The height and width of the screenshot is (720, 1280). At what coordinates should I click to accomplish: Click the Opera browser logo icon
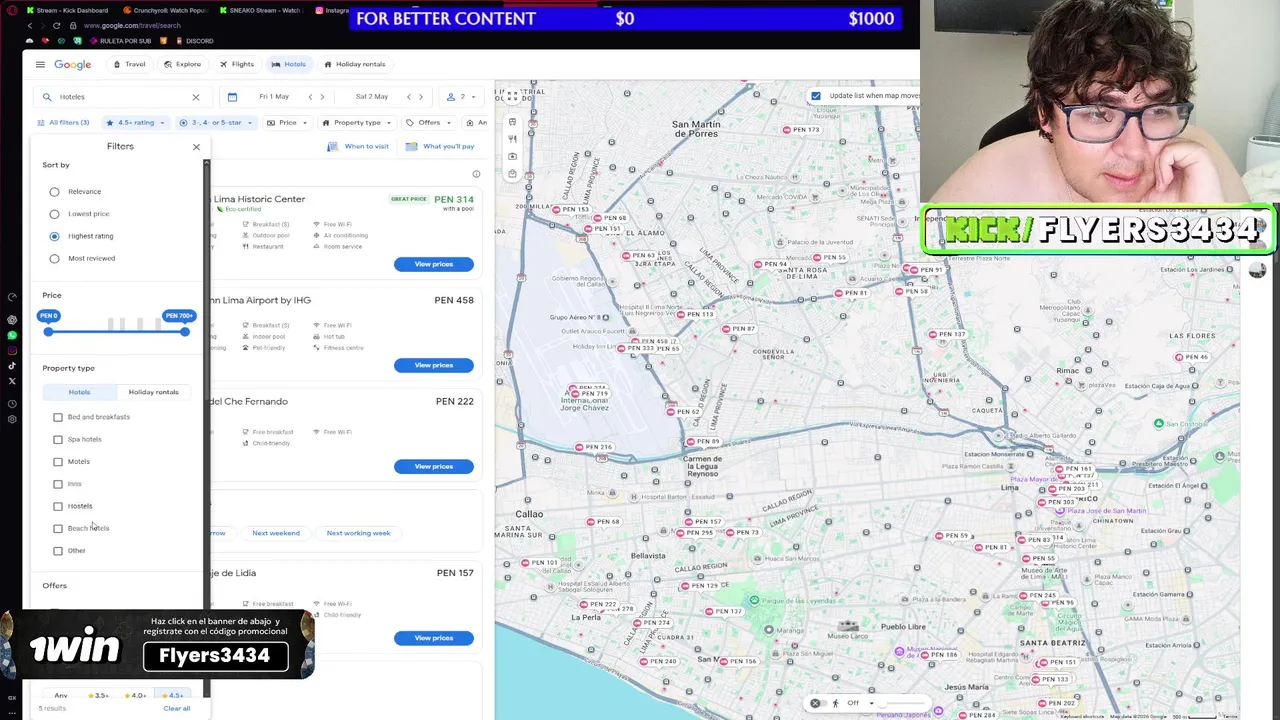(x=12, y=9)
